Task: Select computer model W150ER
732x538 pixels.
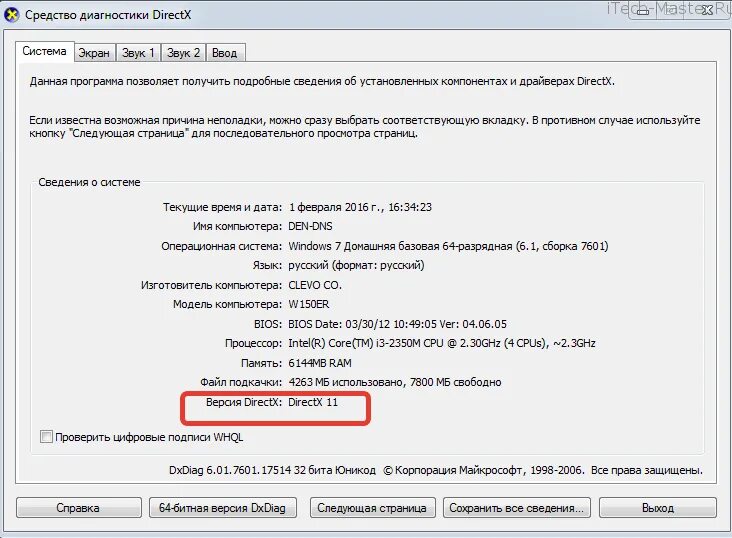Action: 309,304
